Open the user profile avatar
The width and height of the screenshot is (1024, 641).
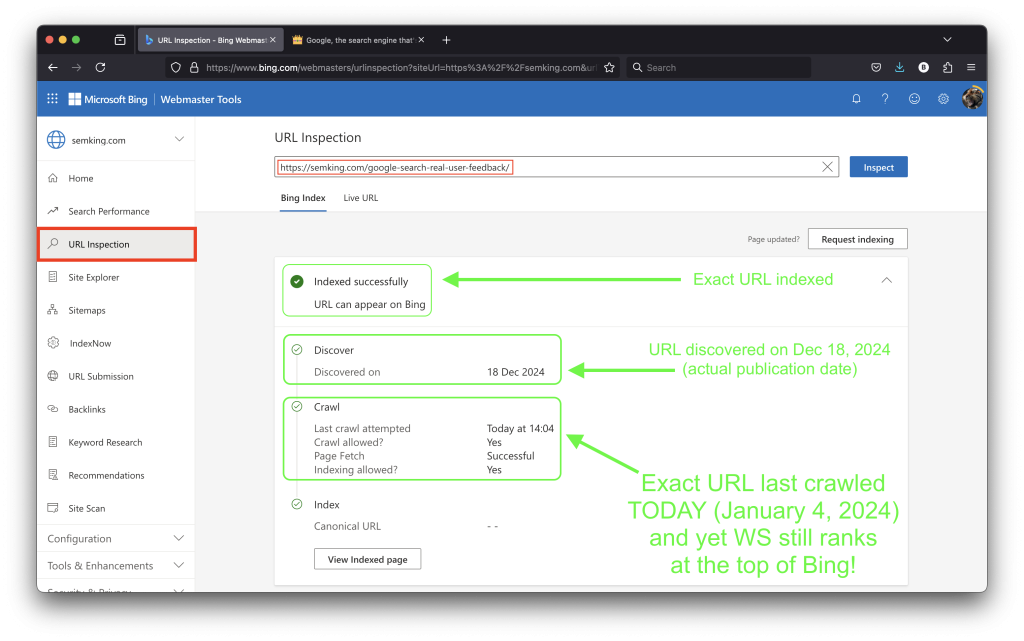coord(972,98)
